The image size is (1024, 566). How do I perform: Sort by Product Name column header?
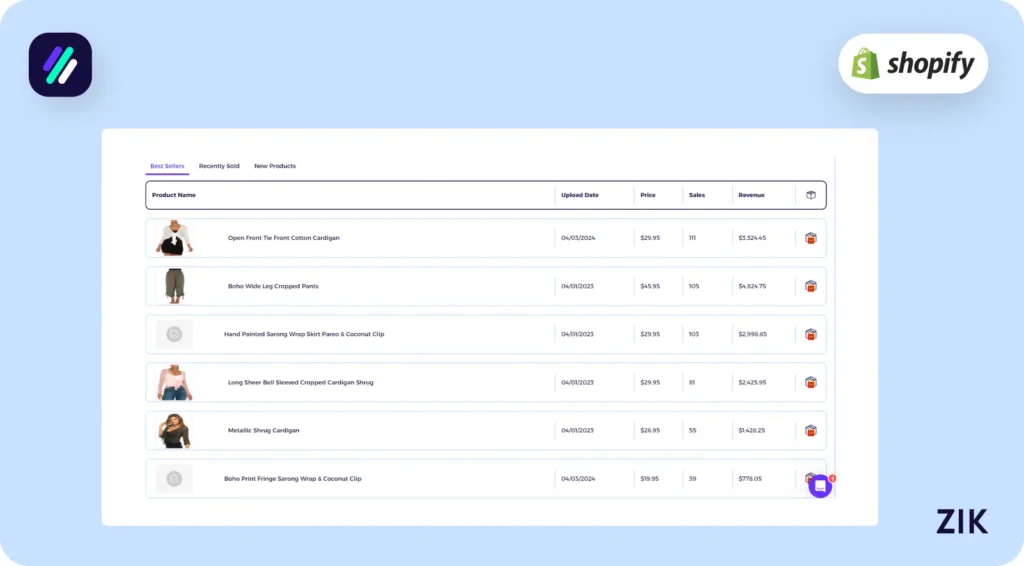pos(174,195)
